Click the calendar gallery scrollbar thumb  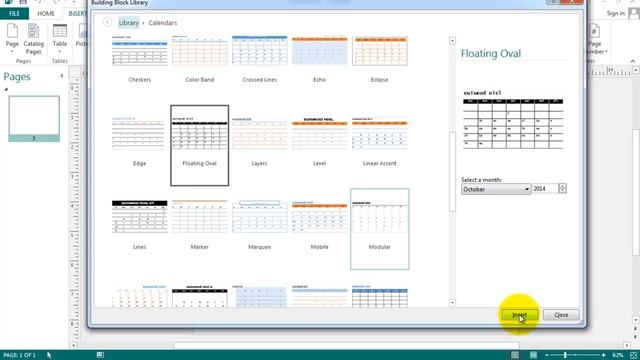pos(452,171)
